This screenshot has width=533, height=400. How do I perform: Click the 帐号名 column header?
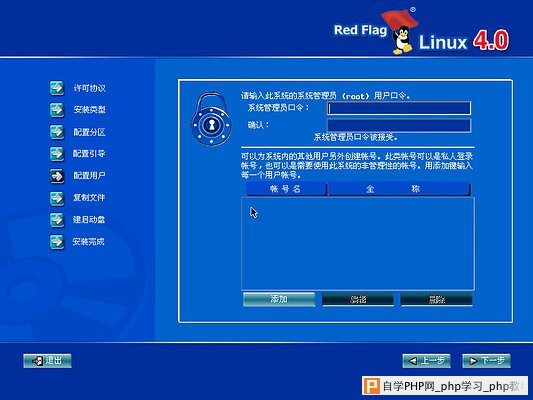[286, 189]
